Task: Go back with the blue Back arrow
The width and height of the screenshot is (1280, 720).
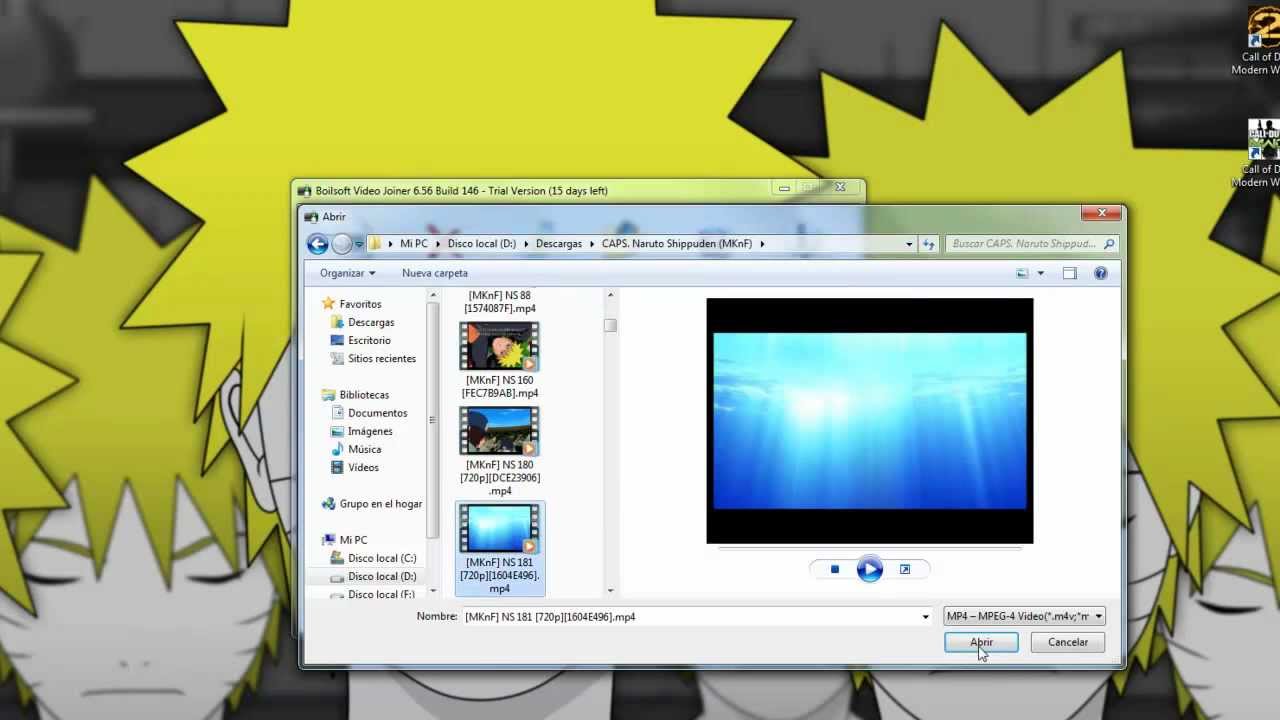Action: point(318,243)
